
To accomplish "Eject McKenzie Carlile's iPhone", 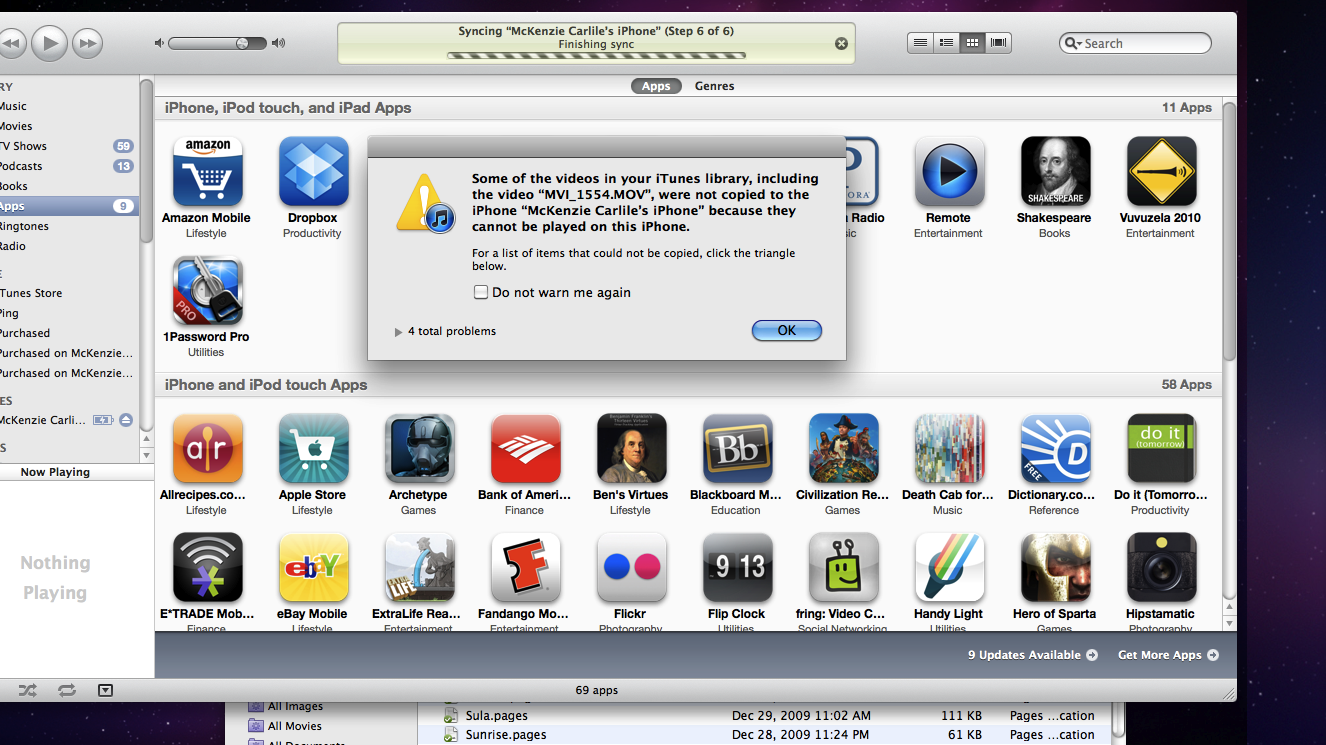I will click(126, 420).
